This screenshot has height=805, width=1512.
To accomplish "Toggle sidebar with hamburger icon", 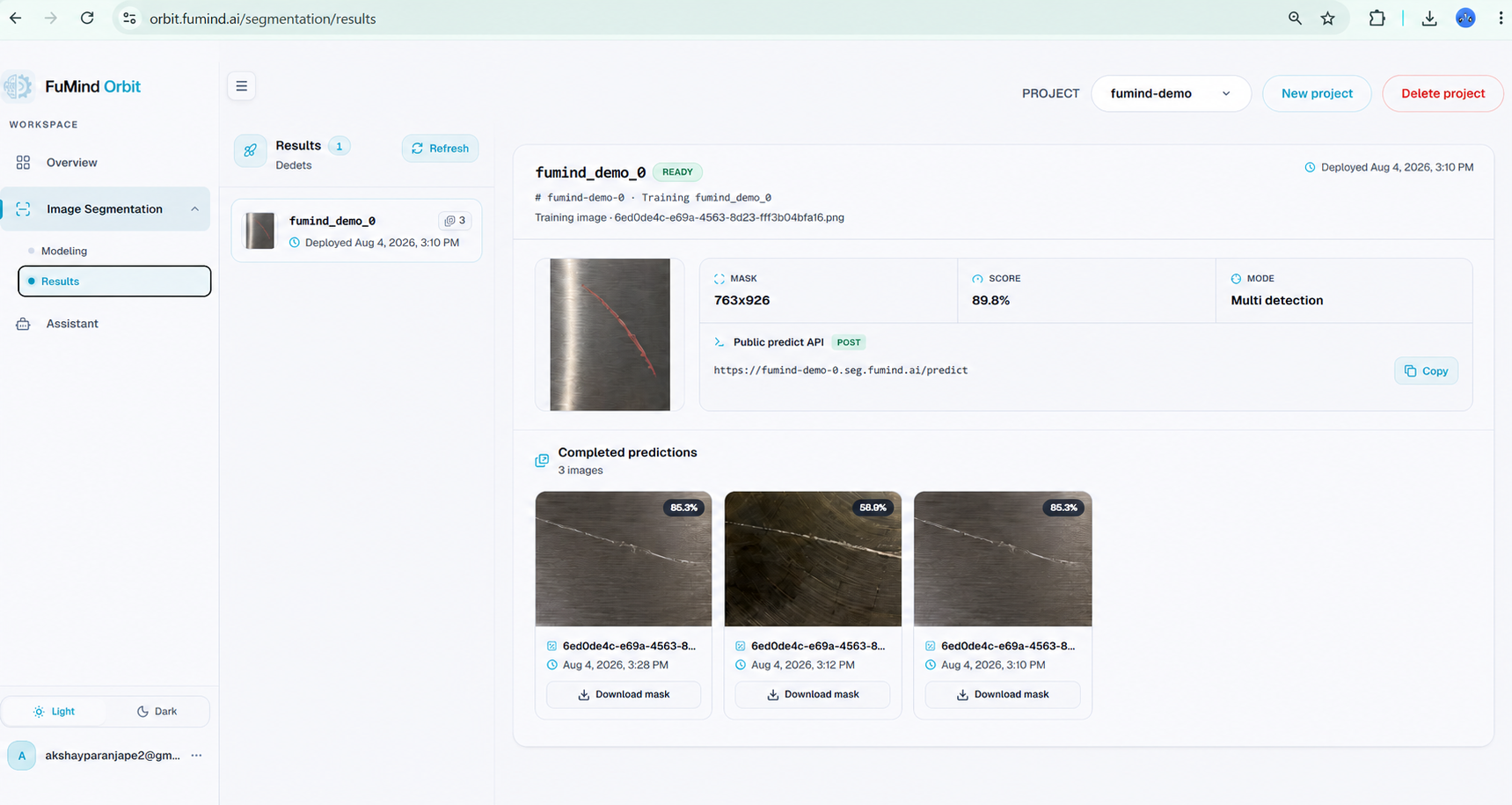I will (x=241, y=86).
